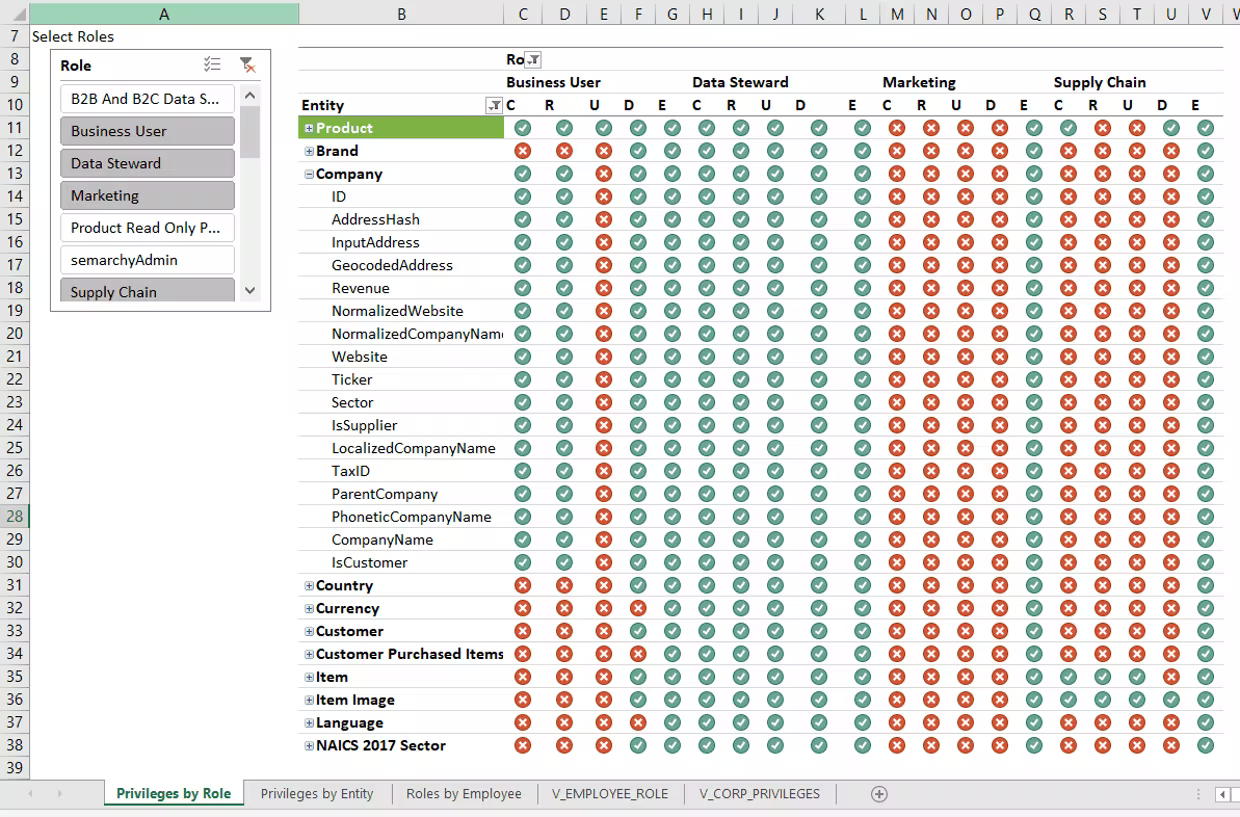The image size is (1240, 817).
Task: Expand the Item entity row
Action: point(309,678)
